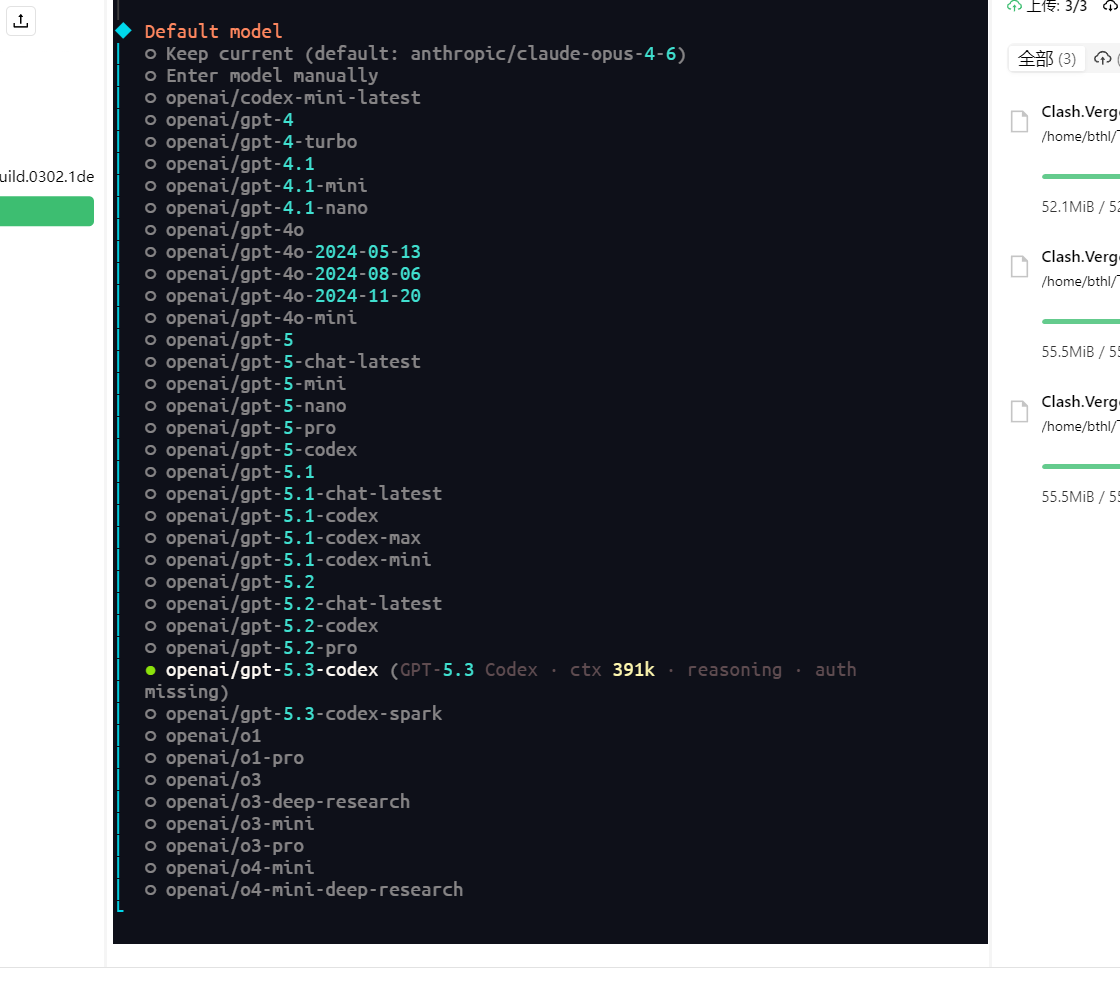
Task: Click file icon of first Clash.Verge transfer
Action: [x=1019, y=121]
